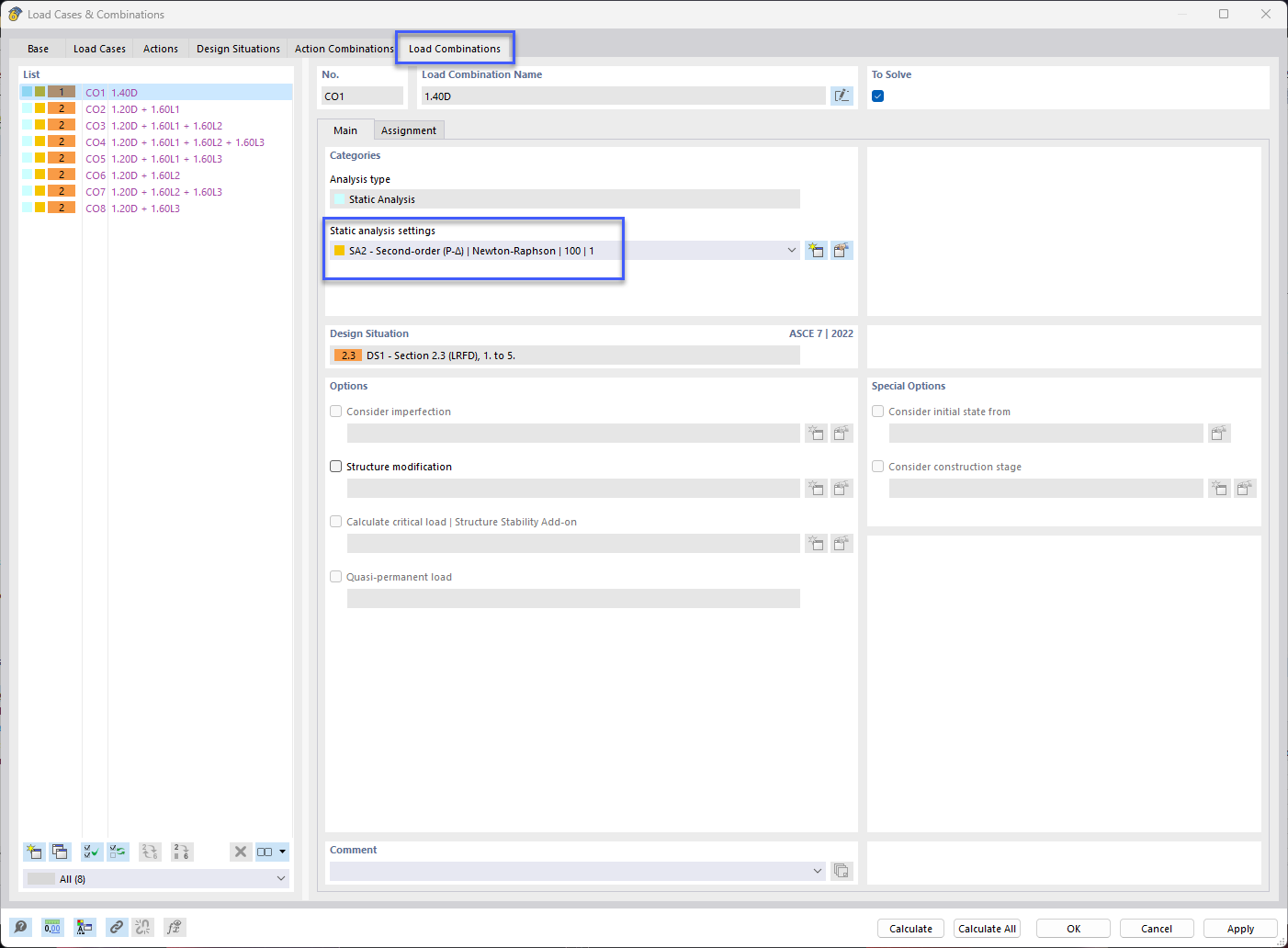
Task: Select the Main sub-tab
Action: point(345,130)
